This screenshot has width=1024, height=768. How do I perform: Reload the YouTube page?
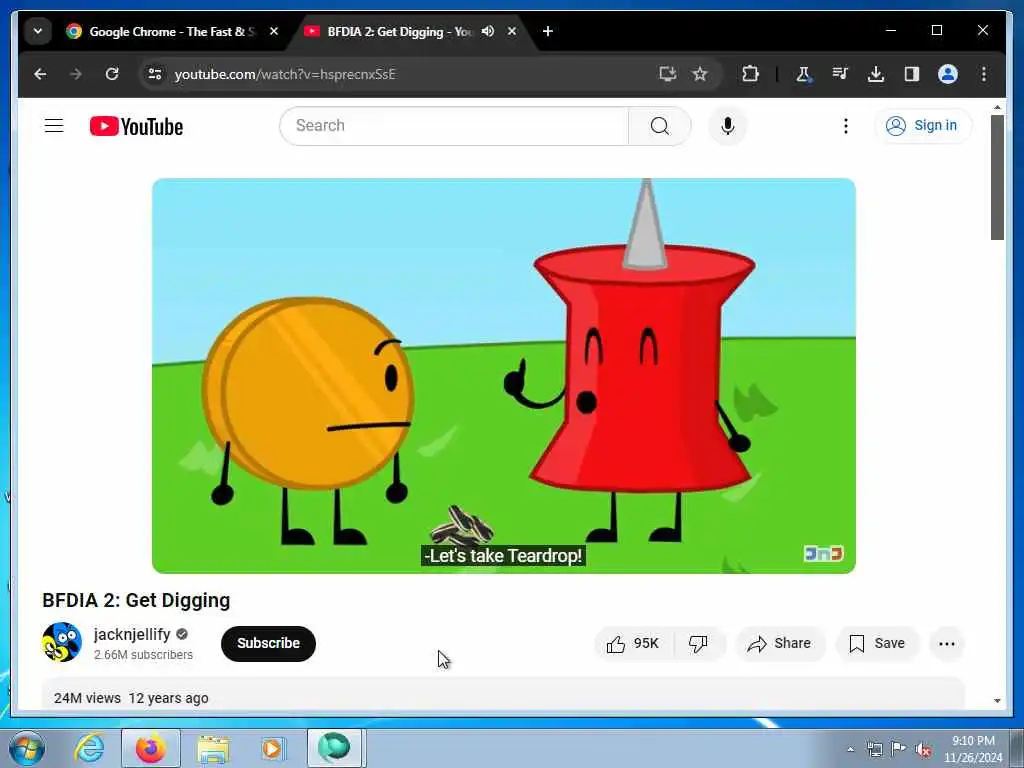pyautogui.click(x=112, y=74)
